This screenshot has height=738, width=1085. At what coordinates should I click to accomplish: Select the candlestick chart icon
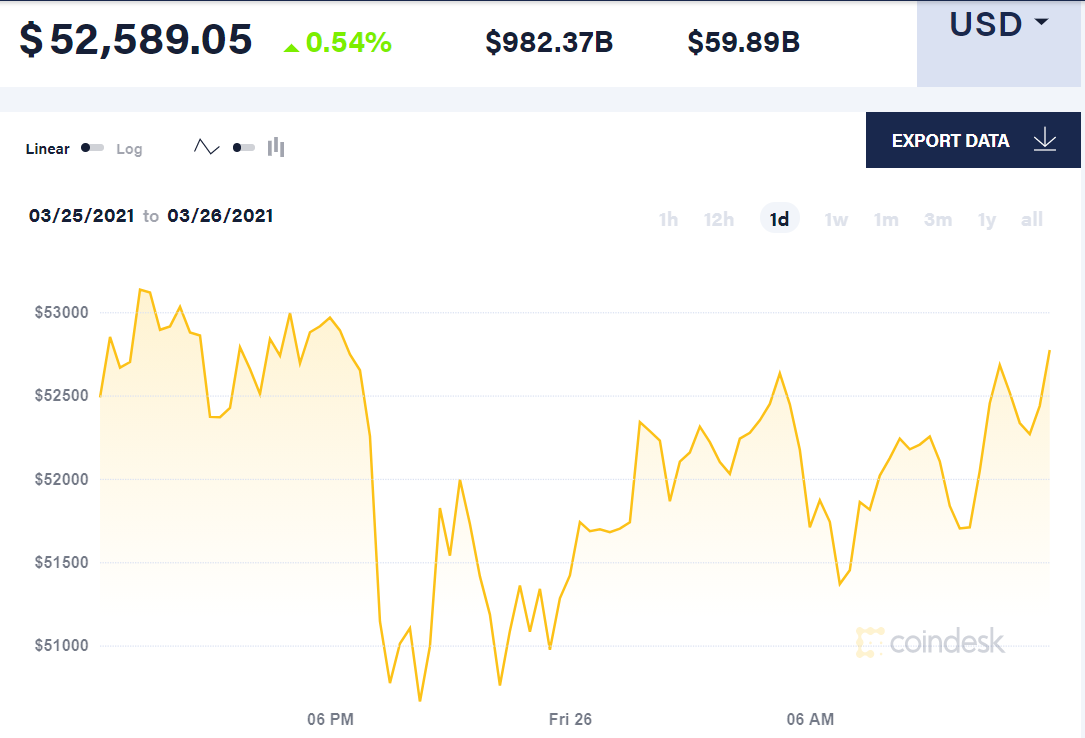276,147
